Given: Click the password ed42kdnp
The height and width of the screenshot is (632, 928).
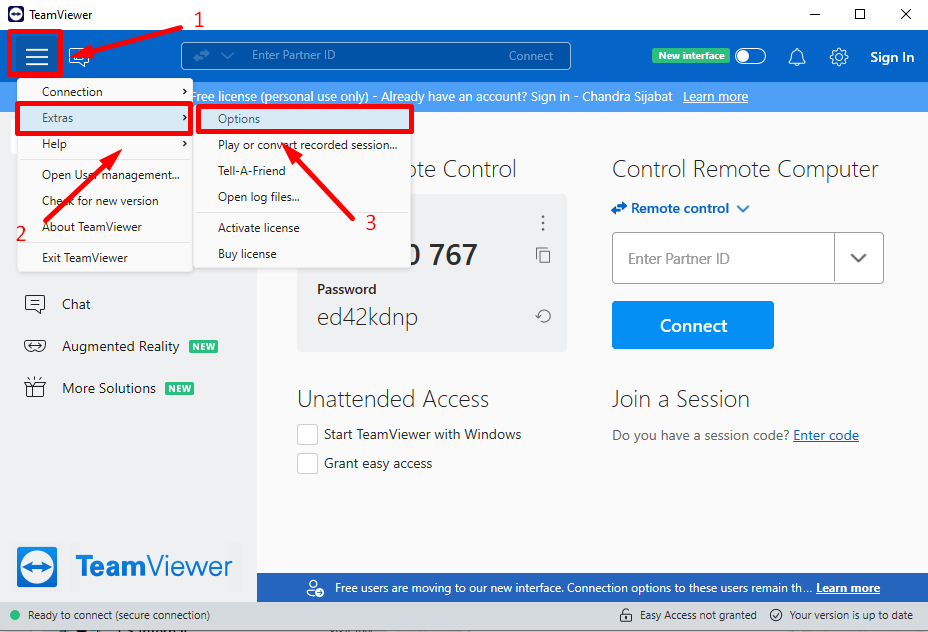Looking at the screenshot, I should pos(367,318).
